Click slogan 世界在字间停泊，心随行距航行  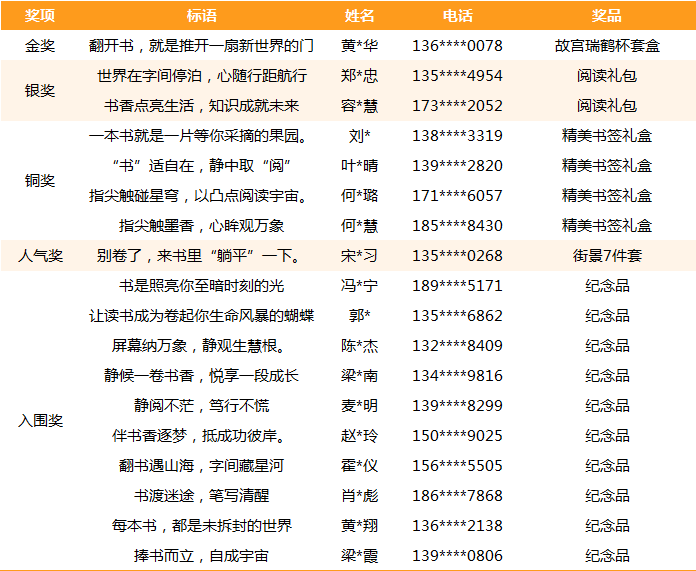click(202, 75)
